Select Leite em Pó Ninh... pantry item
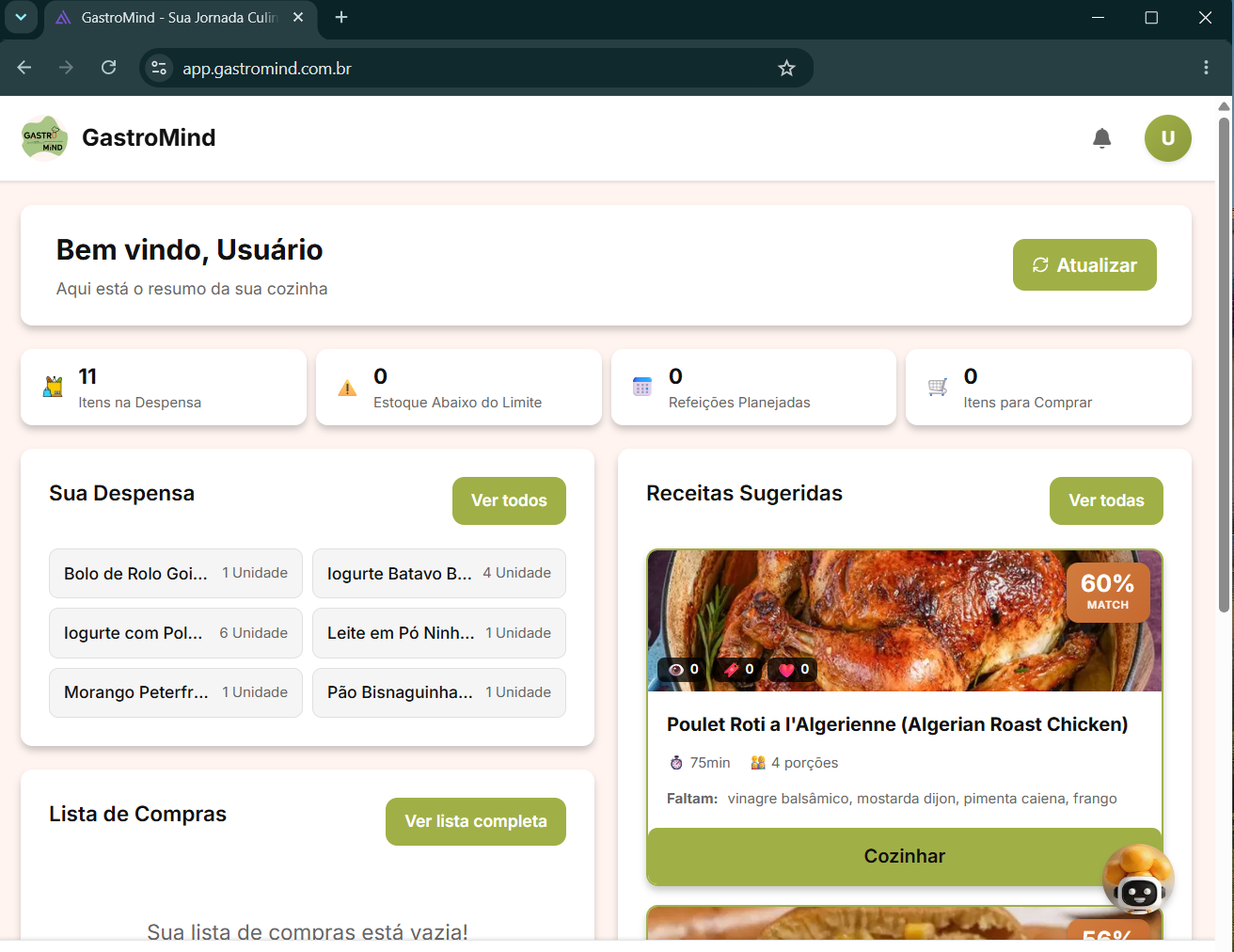 439,633
